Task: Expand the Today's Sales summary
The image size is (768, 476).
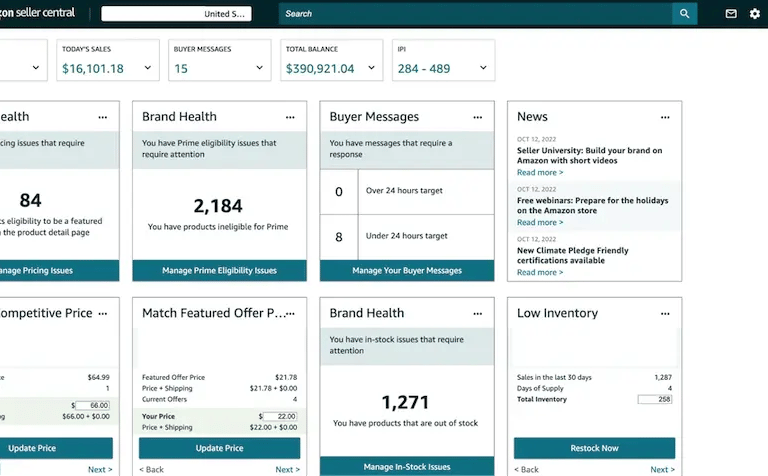Action: (x=147, y=68)
